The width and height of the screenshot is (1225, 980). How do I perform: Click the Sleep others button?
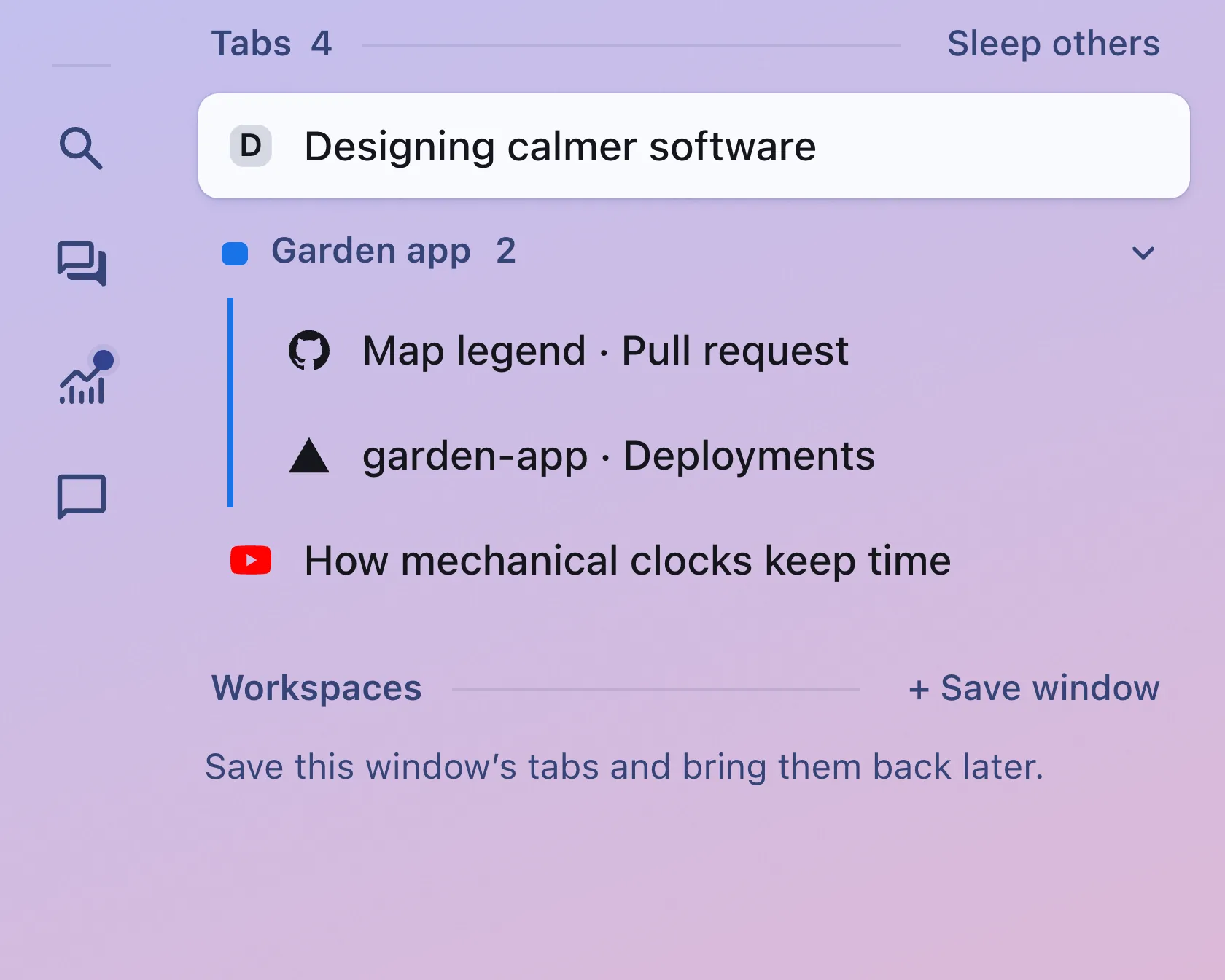coord(1053,44)
